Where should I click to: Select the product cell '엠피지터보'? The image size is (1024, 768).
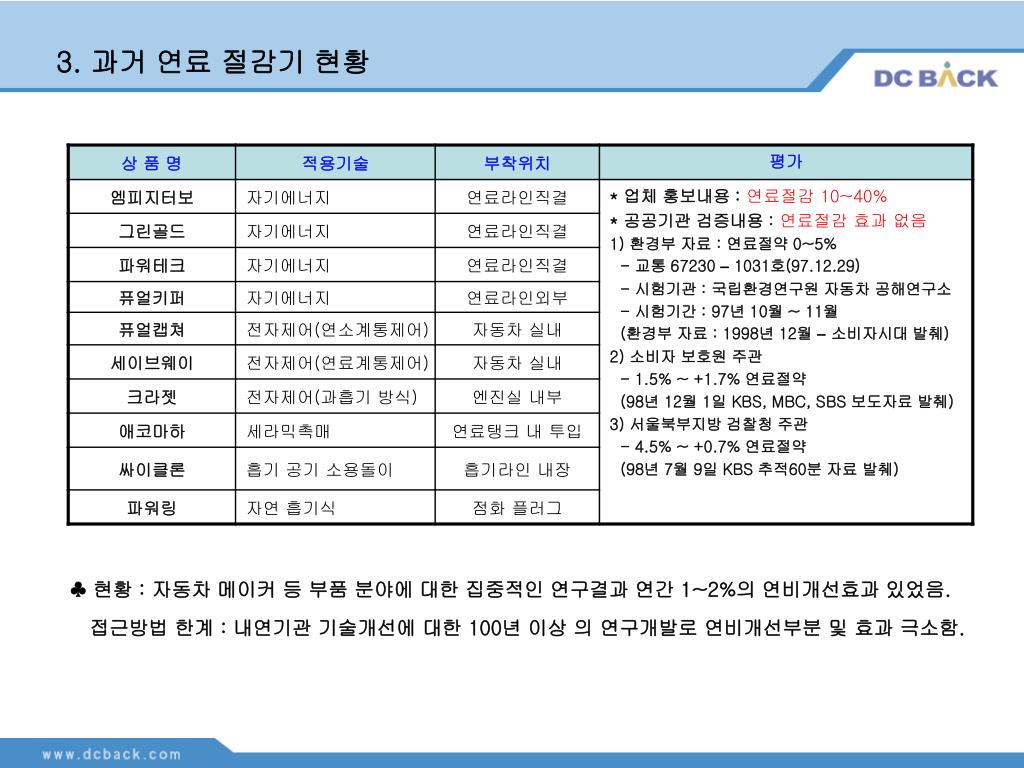(152, 197)
